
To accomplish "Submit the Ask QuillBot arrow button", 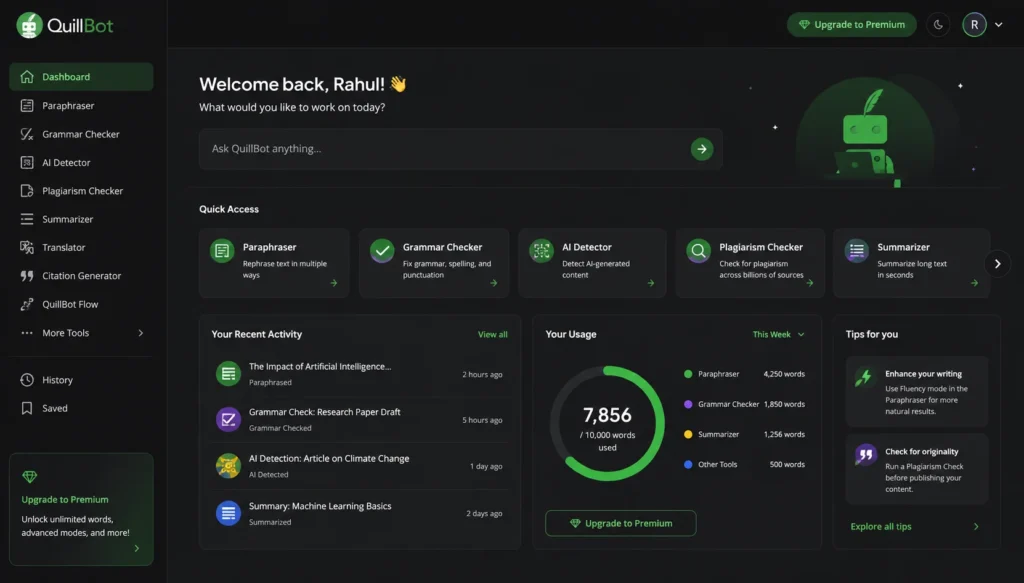I will 702,149.
